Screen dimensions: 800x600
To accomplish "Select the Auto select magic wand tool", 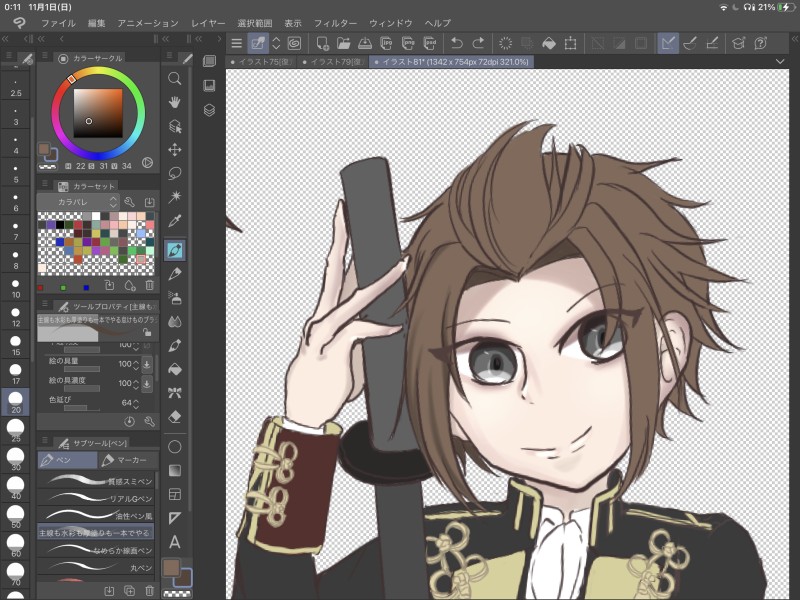I will click(x=174, y=196).
